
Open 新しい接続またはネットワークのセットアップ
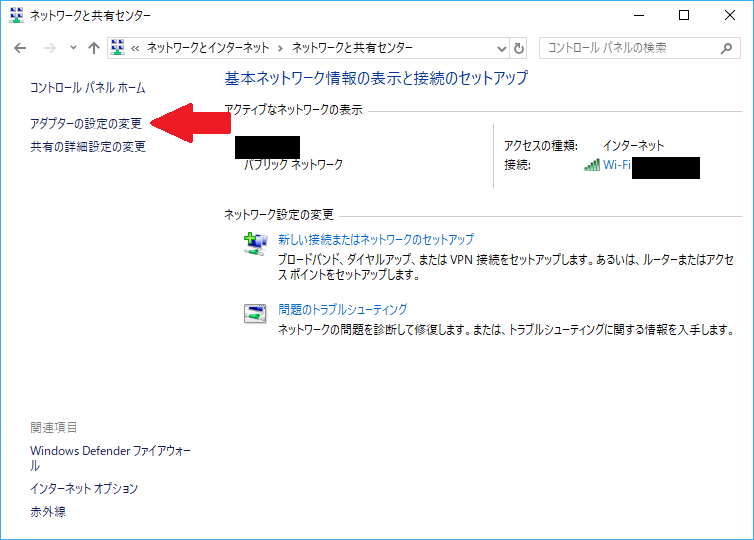pos(376,239)
